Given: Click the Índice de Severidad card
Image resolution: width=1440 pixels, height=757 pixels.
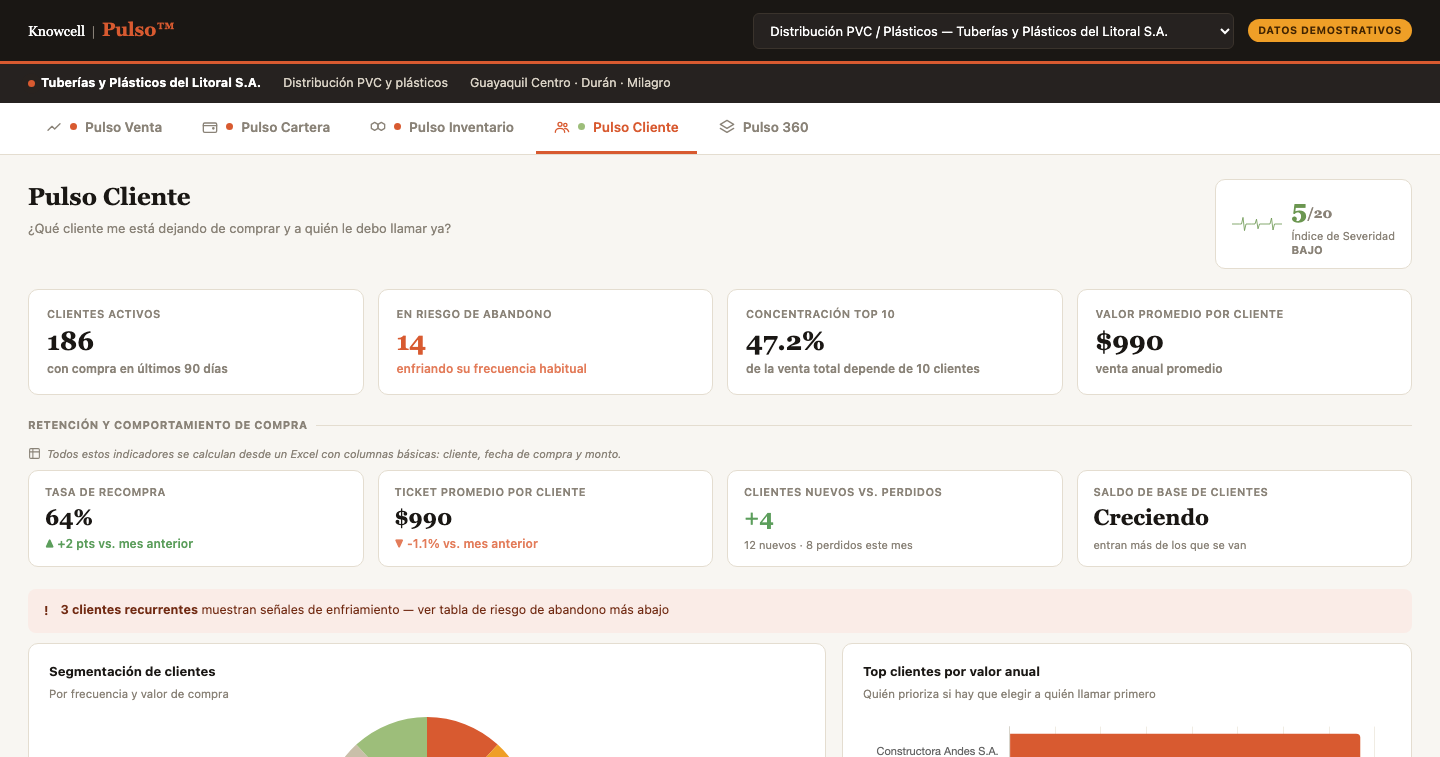Looking at the screenshot, I should (x=1313, y=224).
